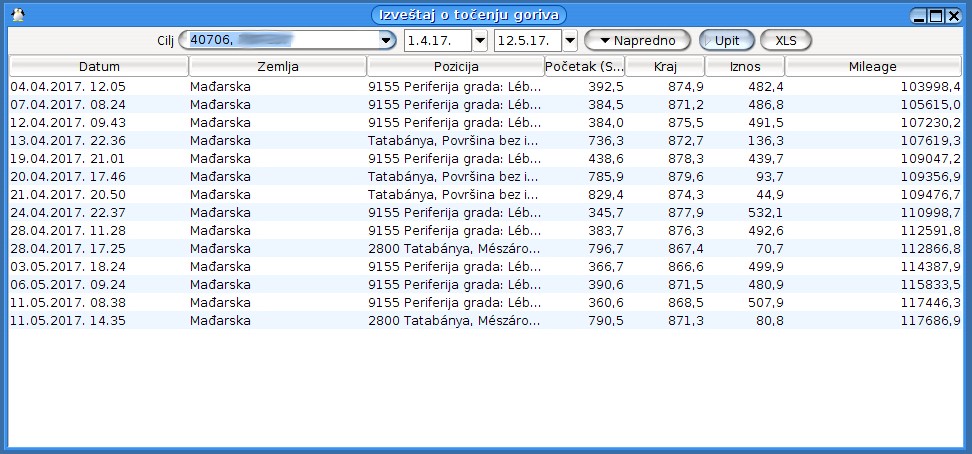
Task: Click the penguin window menu icon
Action: tap(15, 15)
